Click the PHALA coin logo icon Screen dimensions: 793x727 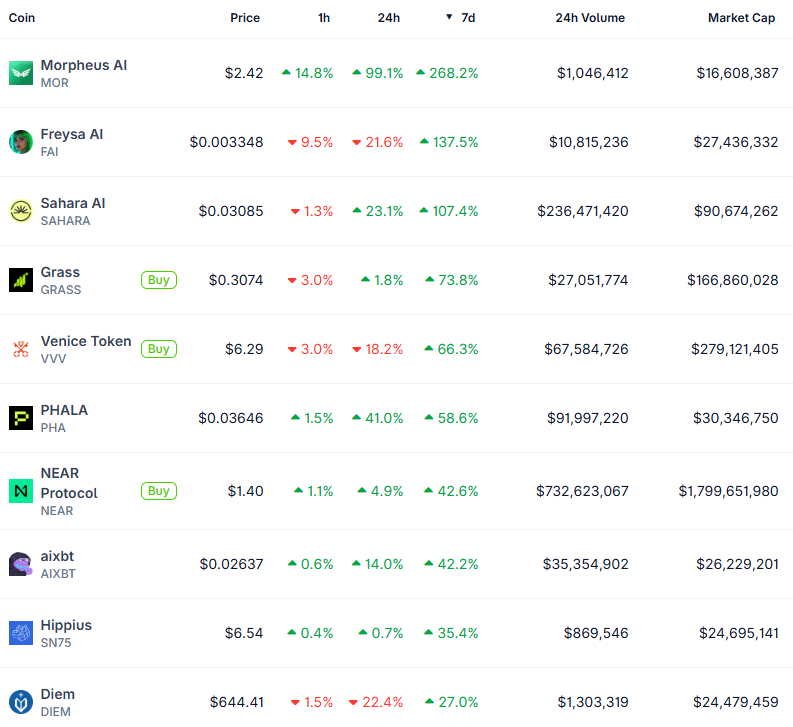(x=21, y=418)
